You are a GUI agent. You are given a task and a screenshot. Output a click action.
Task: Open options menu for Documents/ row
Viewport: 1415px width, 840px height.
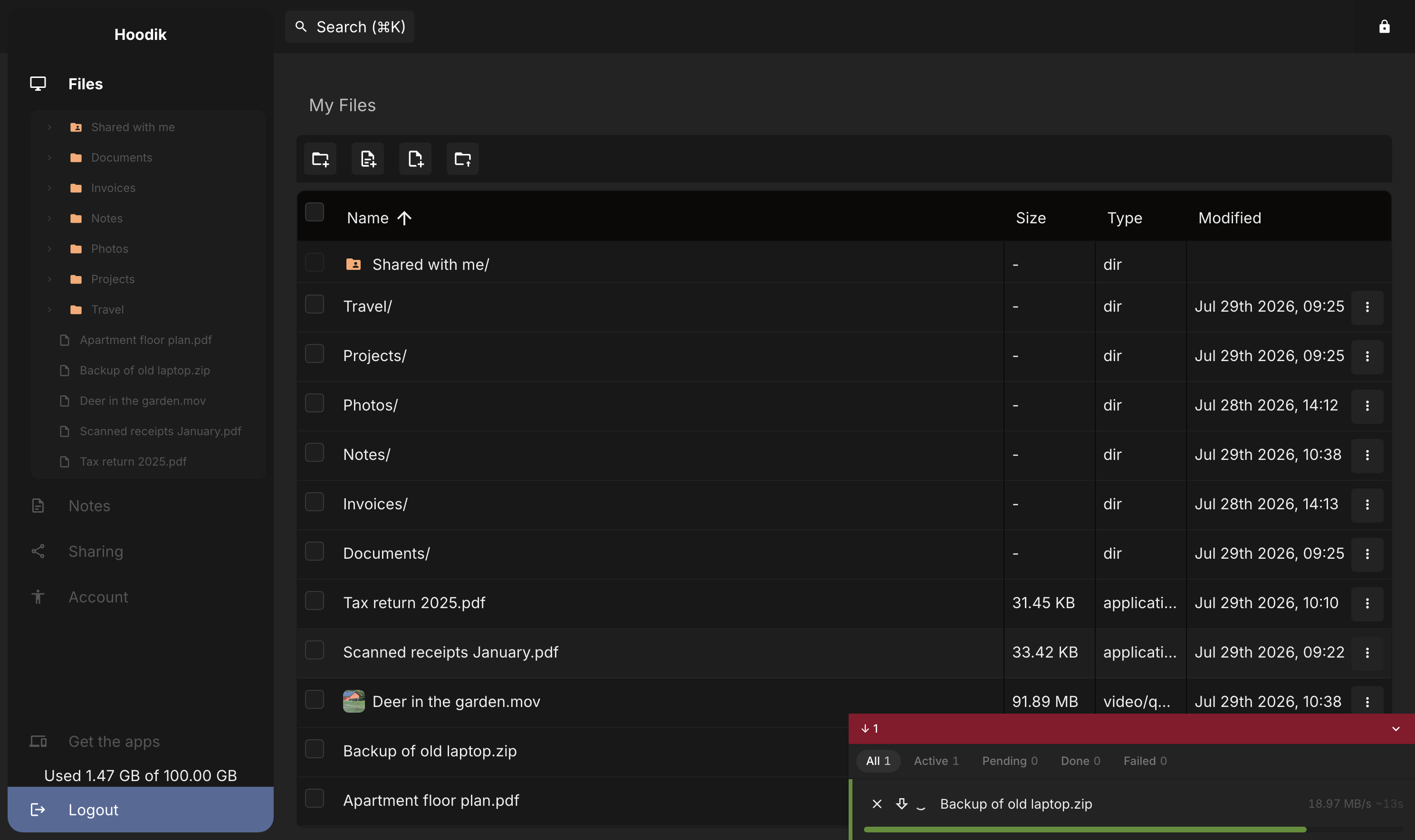click(1367, 554)
